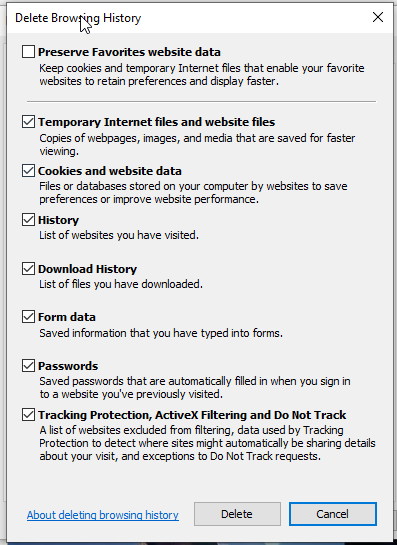Click the bold Cookies and website data label

click(x=110, y=171)
